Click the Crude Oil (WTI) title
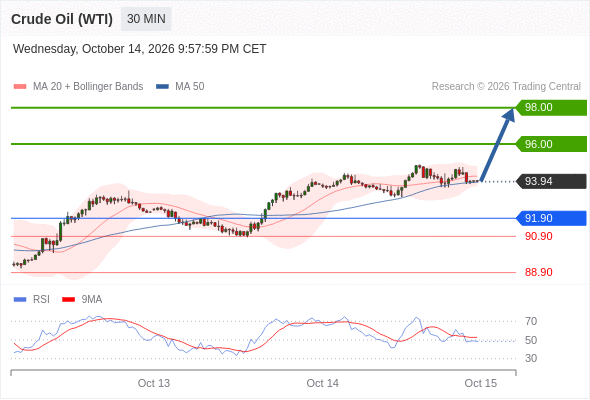Screen dimensions: 590x400 62,19
